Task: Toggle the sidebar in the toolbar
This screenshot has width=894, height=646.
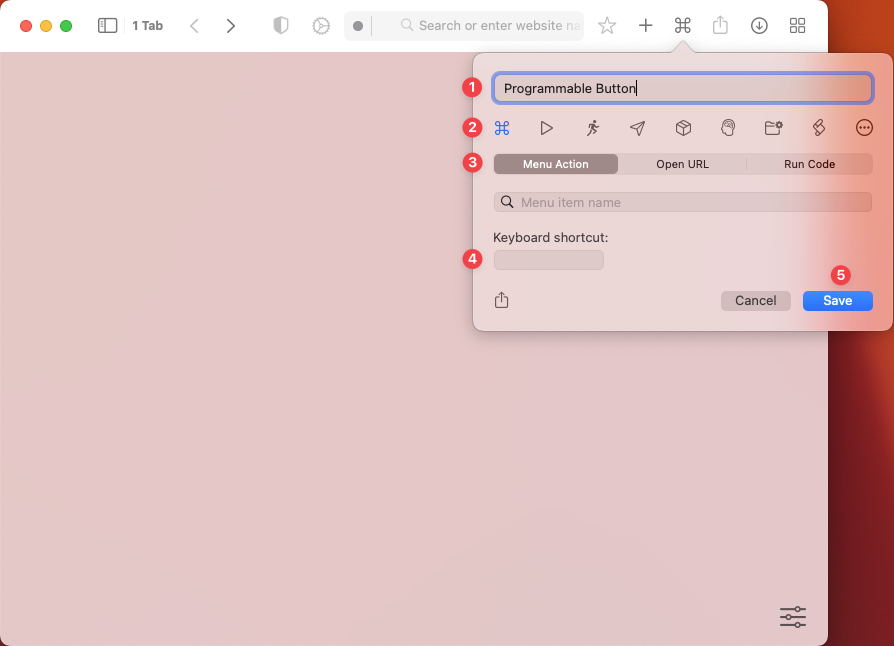Action: point(107,26)
